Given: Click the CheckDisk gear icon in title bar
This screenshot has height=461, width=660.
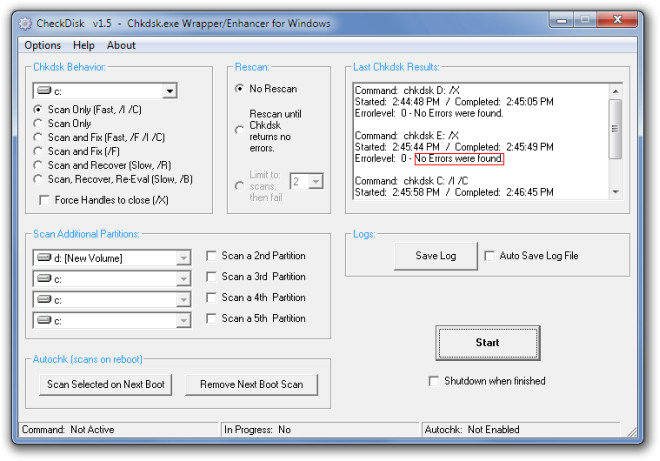Looking at the screenshot, I should pos(25,24).
